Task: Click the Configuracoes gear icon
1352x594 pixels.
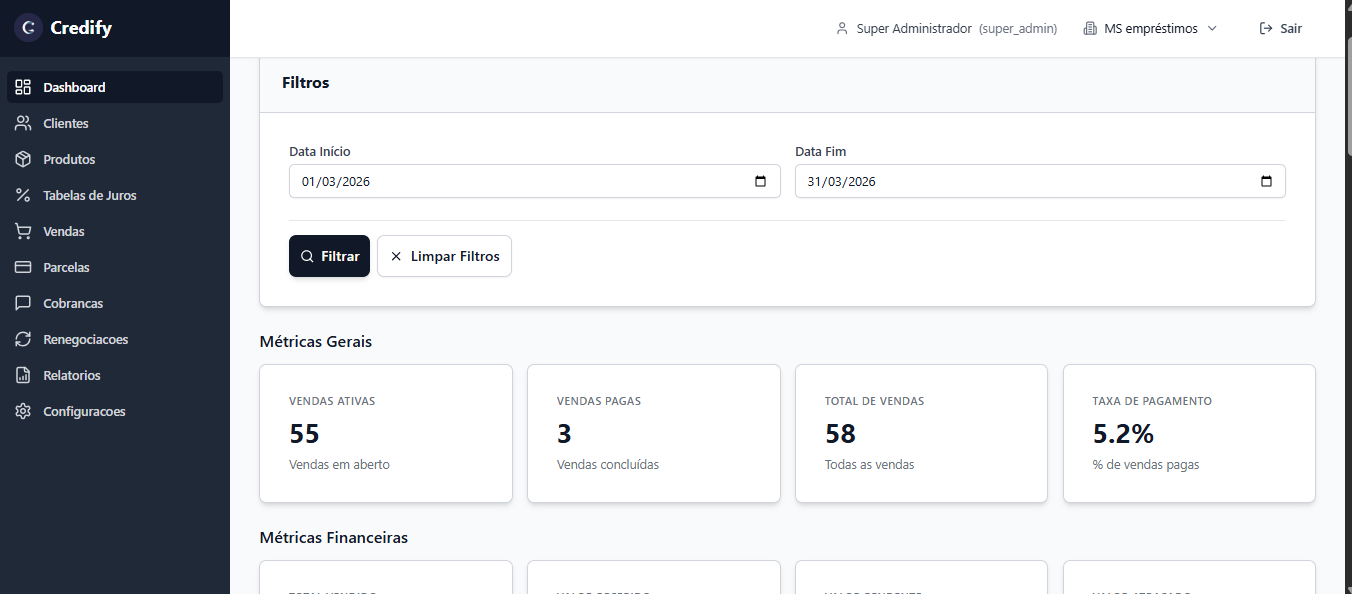Action: click(23, 412)
